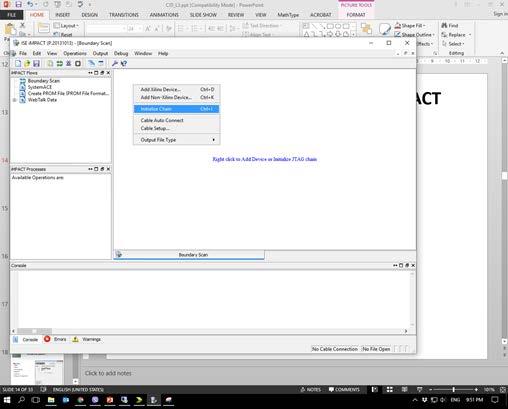Screen dimensions: 508x409
Task: Close the Console panel
Action: click(413, 265)
